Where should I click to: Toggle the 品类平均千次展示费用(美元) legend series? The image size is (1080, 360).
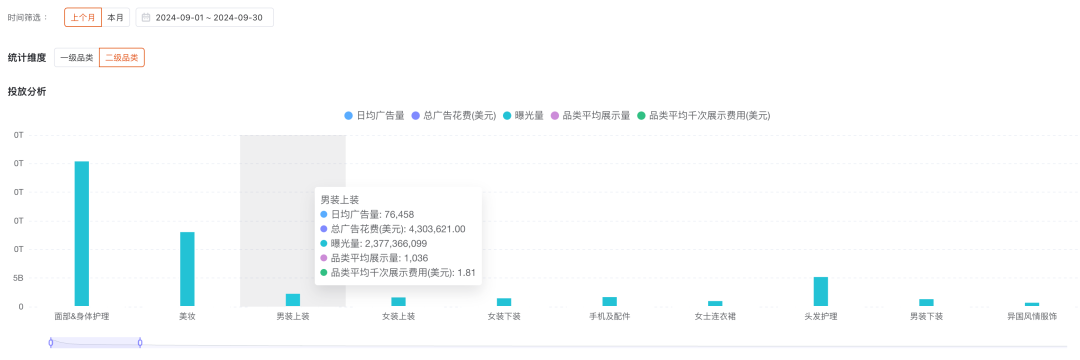tap(703, 116)
